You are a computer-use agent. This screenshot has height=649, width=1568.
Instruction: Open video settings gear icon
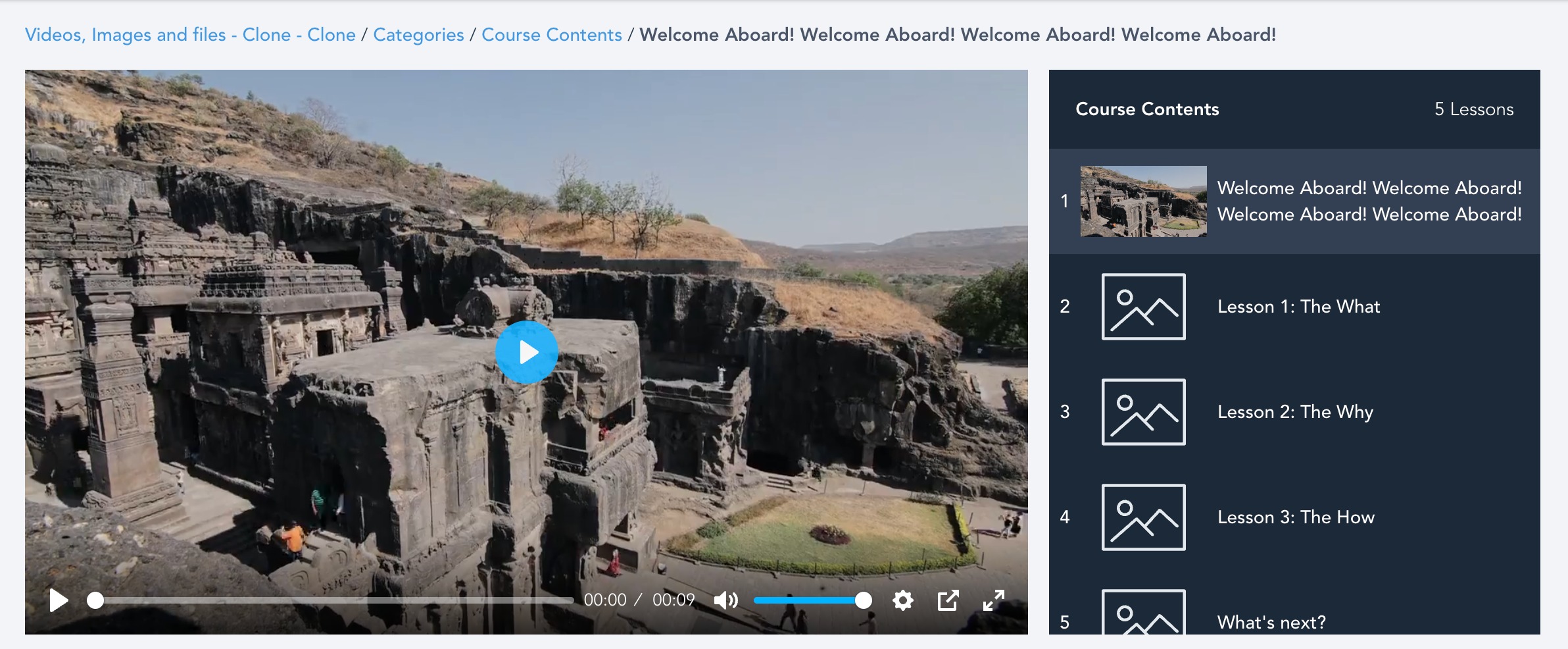(x=903, y=600)
